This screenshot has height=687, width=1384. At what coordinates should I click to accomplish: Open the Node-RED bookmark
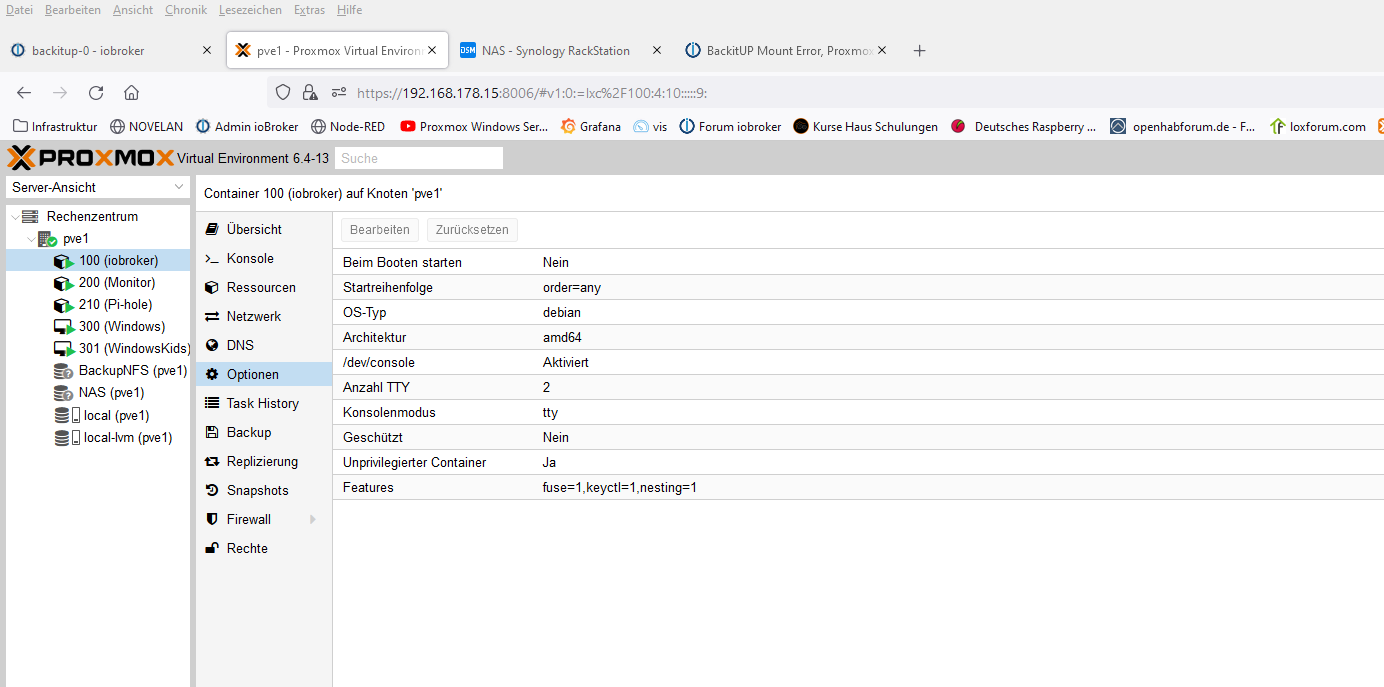tap(348, 127)
